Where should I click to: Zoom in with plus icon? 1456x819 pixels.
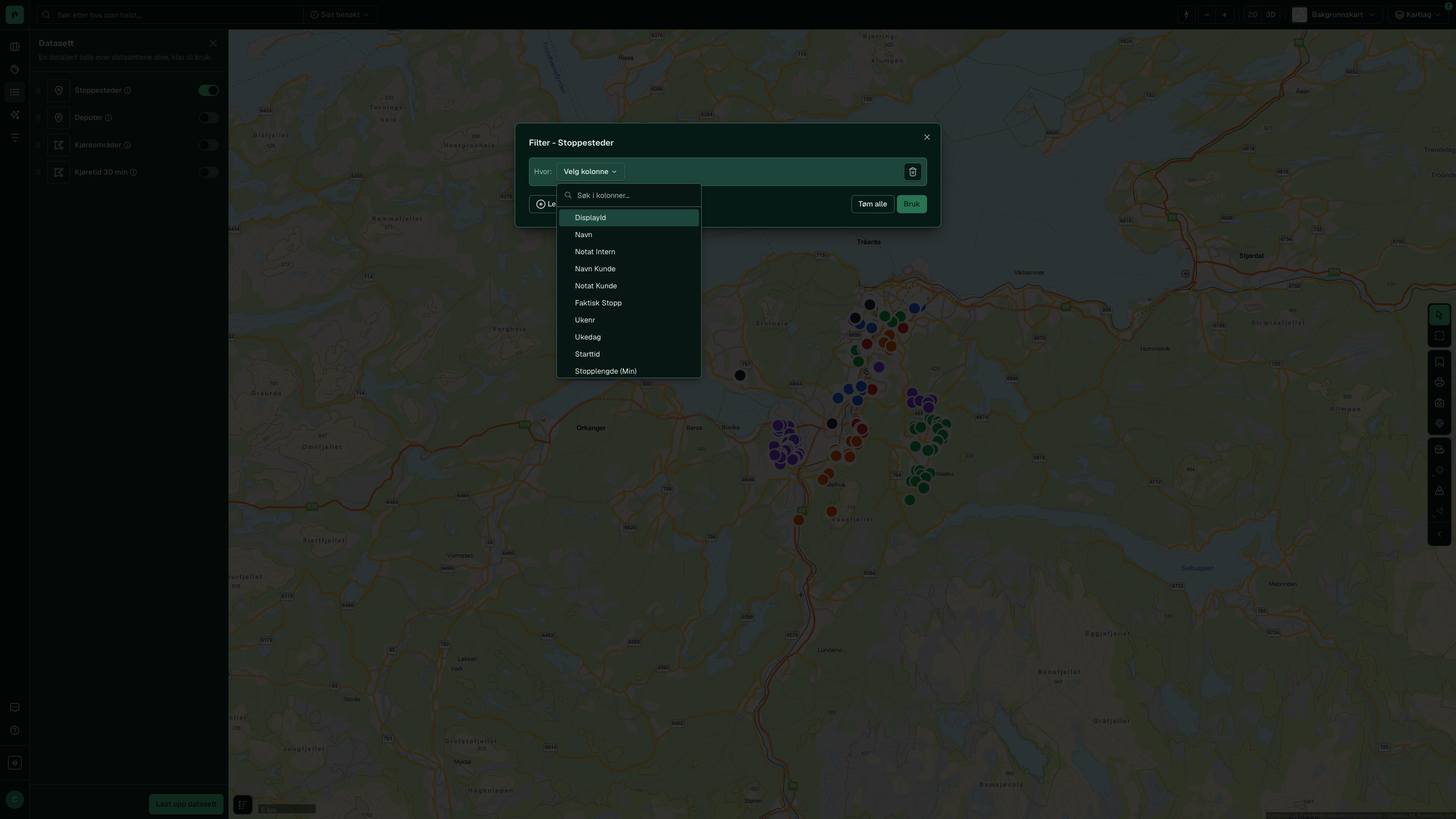tap(1225, 15)
